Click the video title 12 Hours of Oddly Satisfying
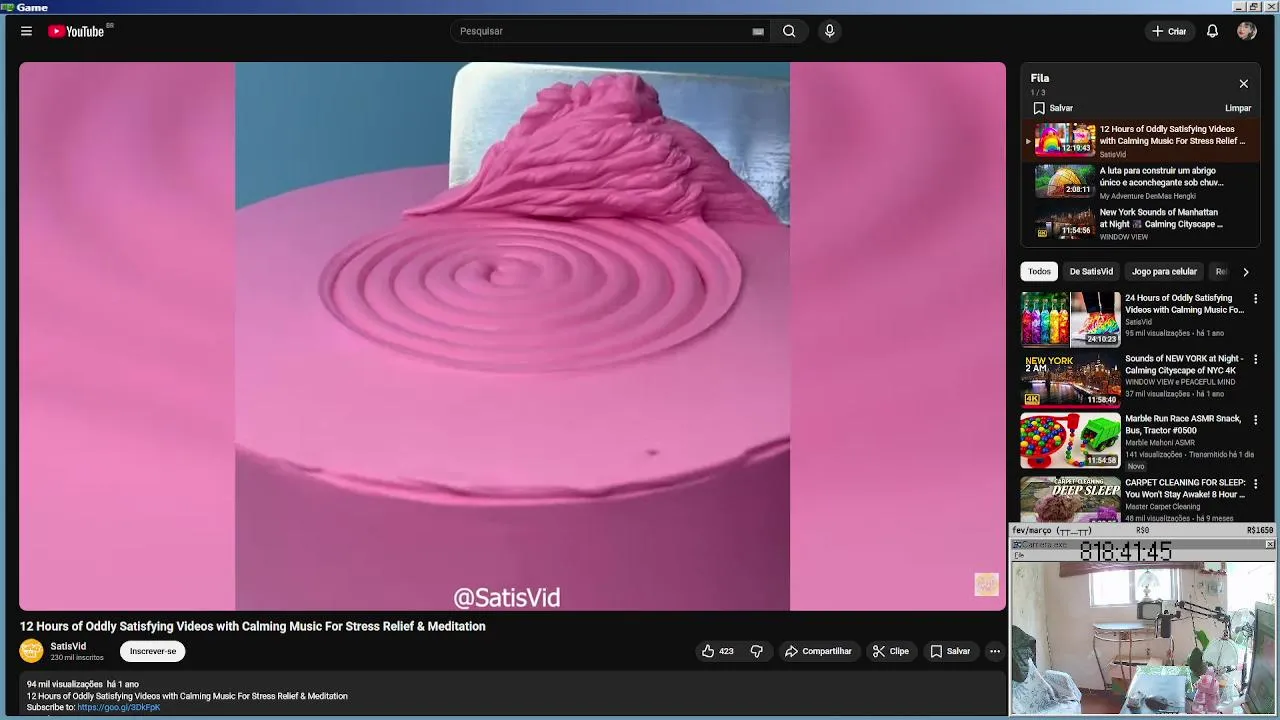Image resolution: width=1280 pixels, height=720 pixels. pyautogui.click(x=252, y=626)
